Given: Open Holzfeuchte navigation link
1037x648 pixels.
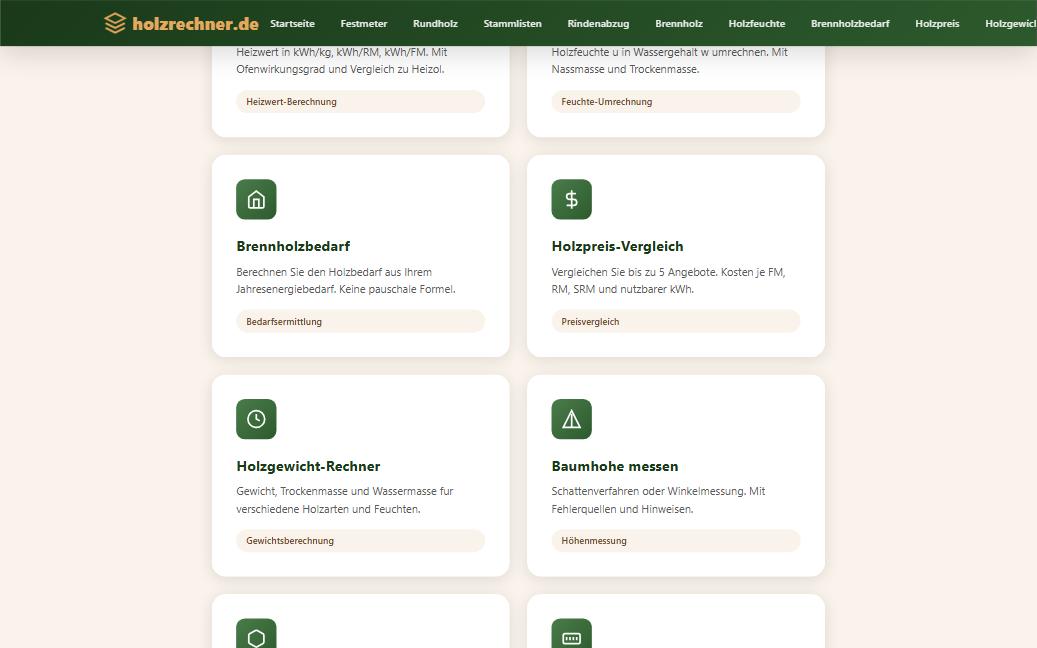Looking at the screenshot, I should pos(757,24).
